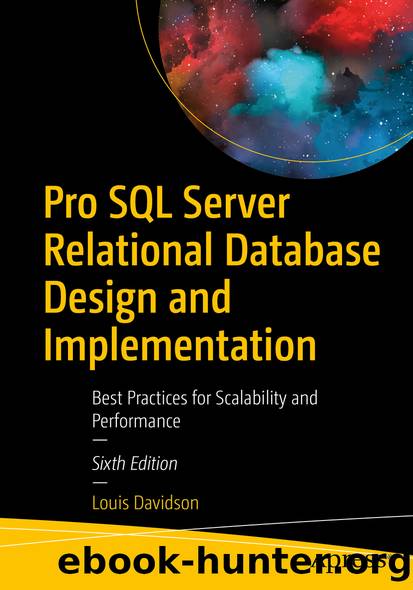Click the author name 'Louis Davidson'
The height and width of the screenshot is (590, 413).
click(x=145, y=503)
